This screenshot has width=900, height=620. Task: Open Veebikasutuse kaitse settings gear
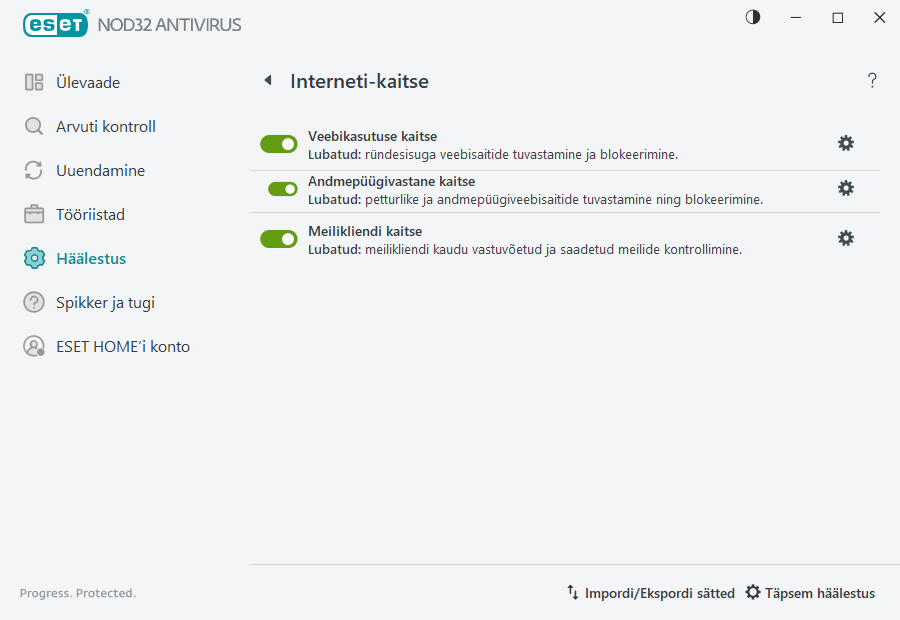click(846, 143)
